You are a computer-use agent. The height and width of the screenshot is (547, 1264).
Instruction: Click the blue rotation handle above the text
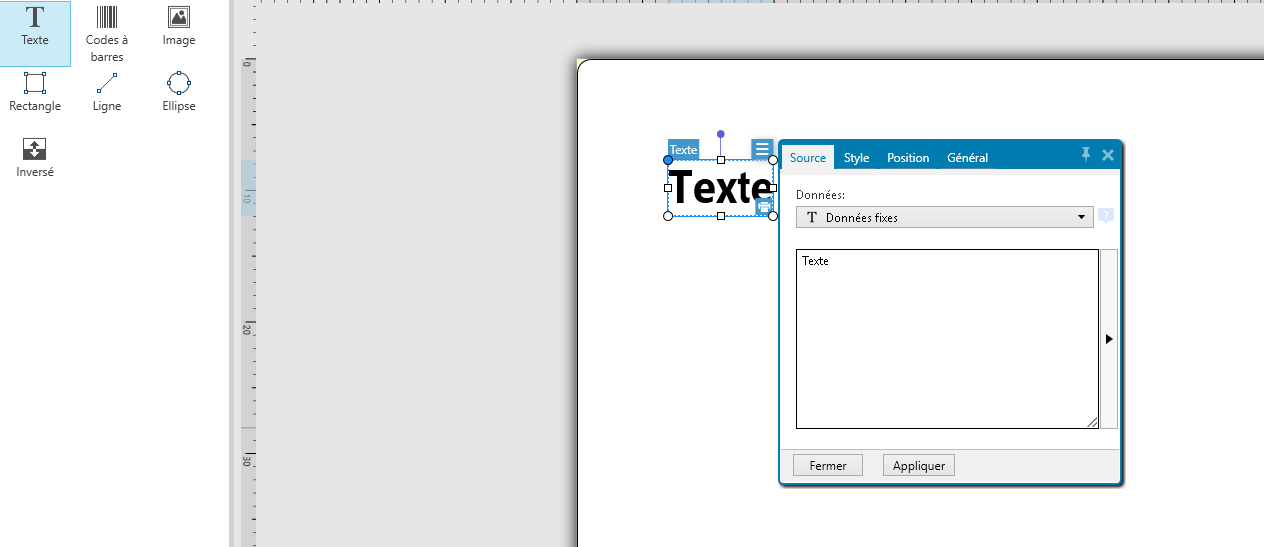(x=720, y=134)
